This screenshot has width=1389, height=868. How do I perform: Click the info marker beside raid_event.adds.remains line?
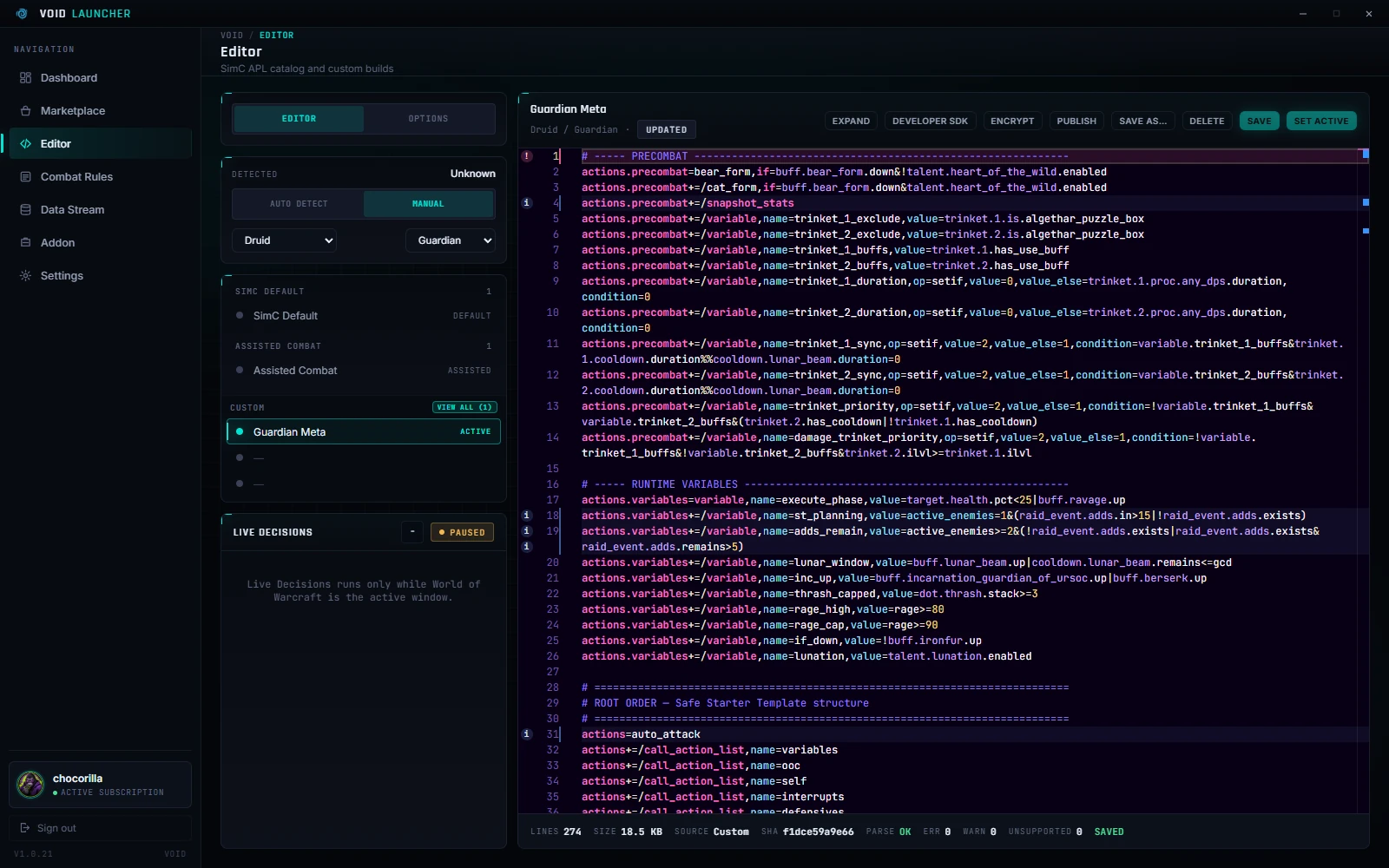pyautogui.click(x=526, y=547)
